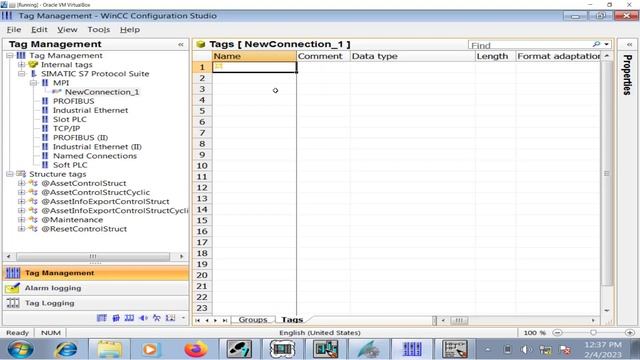
Task: Expand the @ResetControlStruct node
Action: 21,229
